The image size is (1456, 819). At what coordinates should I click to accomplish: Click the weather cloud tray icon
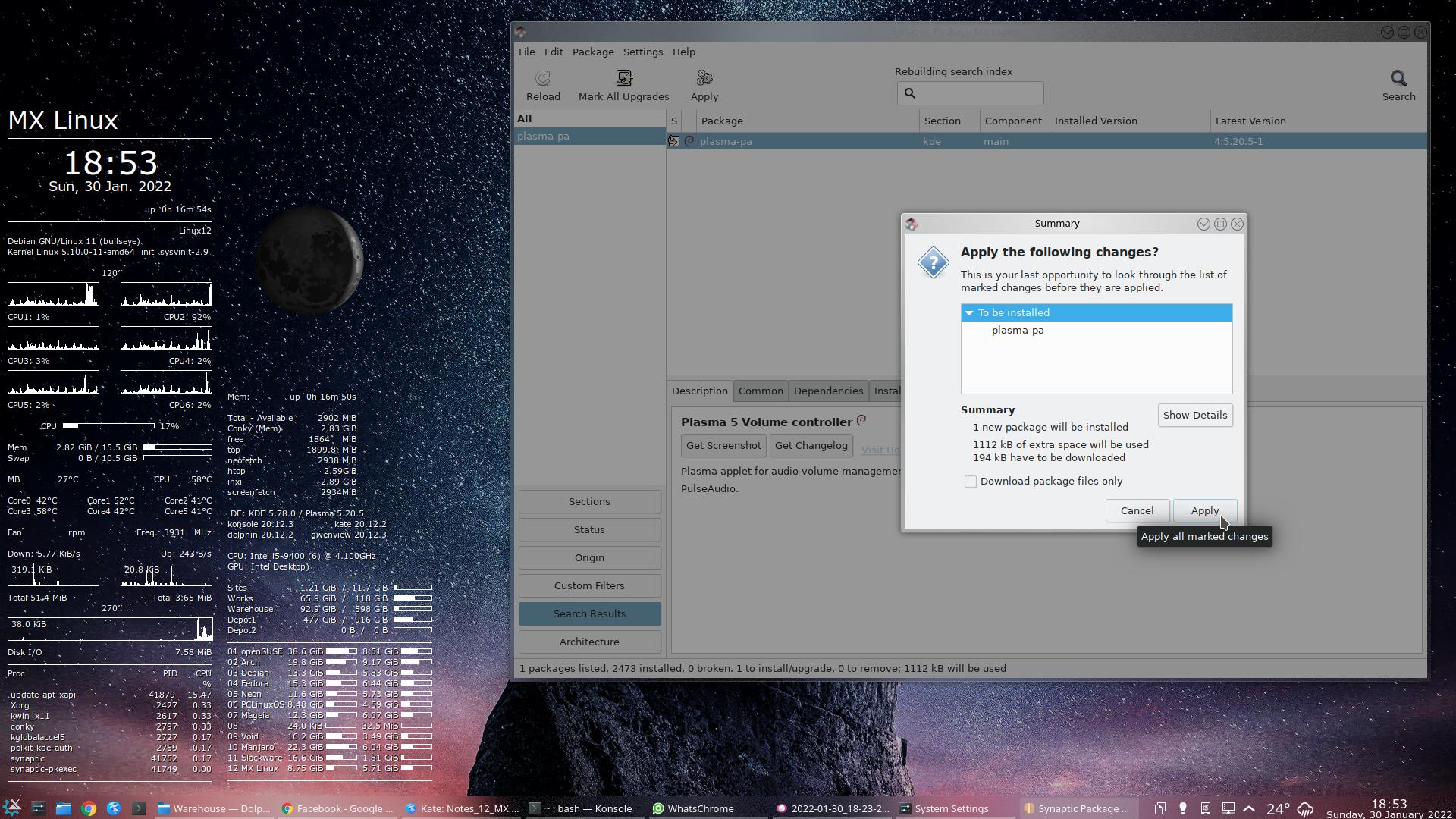click(x=1305, y=809)
